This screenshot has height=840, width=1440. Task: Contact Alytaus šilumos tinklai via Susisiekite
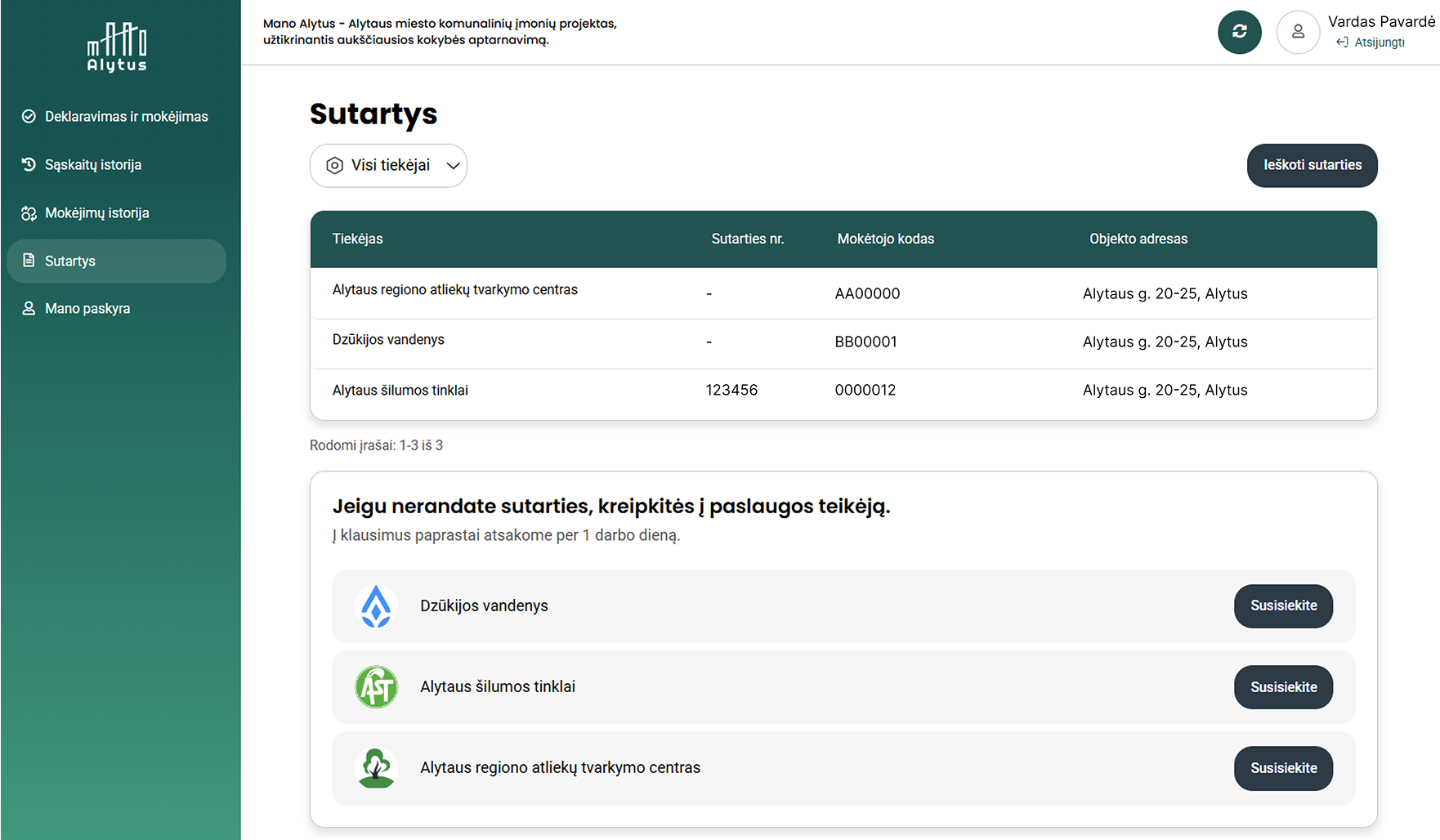point(1283,687)
